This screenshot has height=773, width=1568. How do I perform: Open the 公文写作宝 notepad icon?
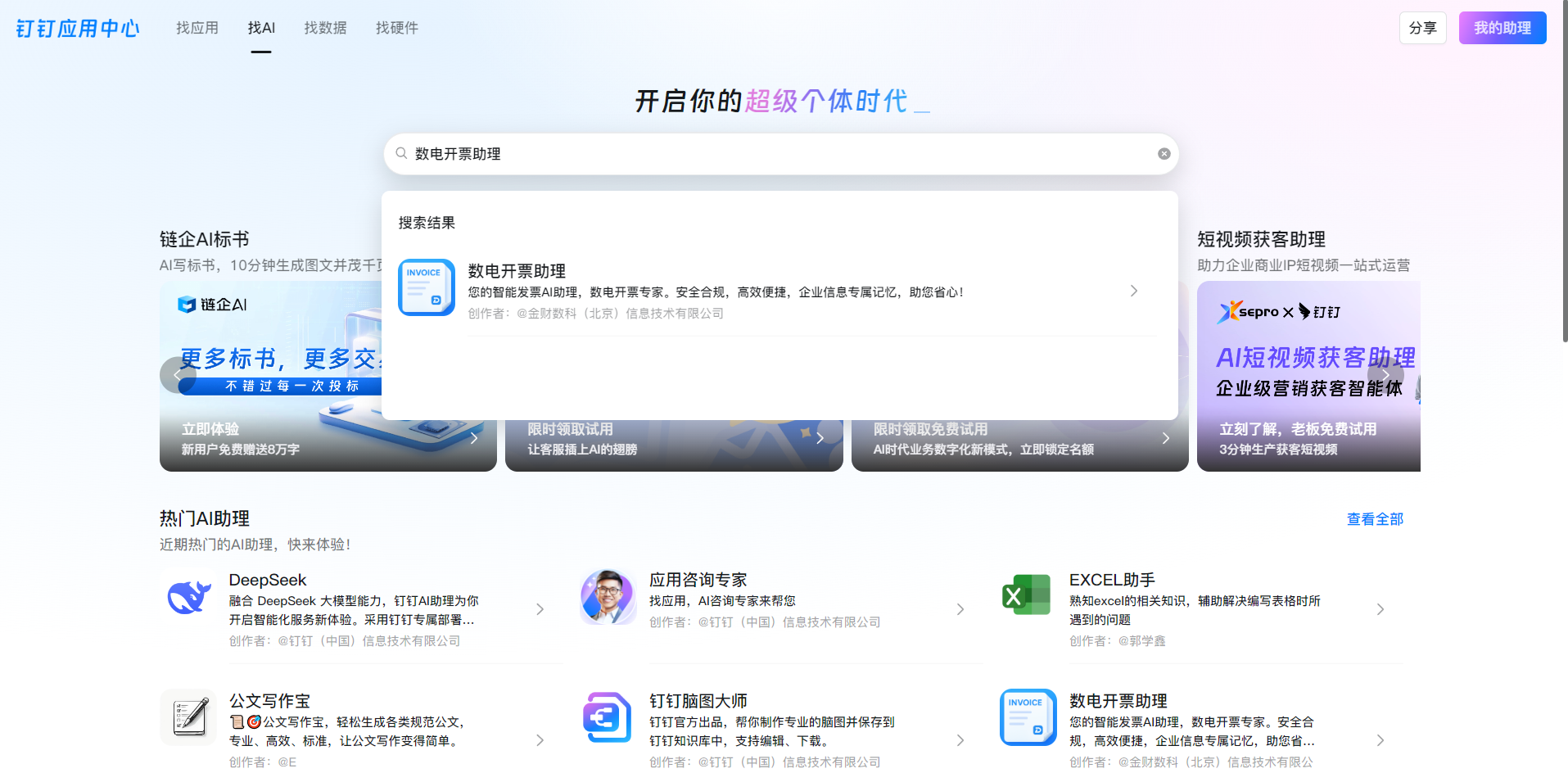(189, 716)
